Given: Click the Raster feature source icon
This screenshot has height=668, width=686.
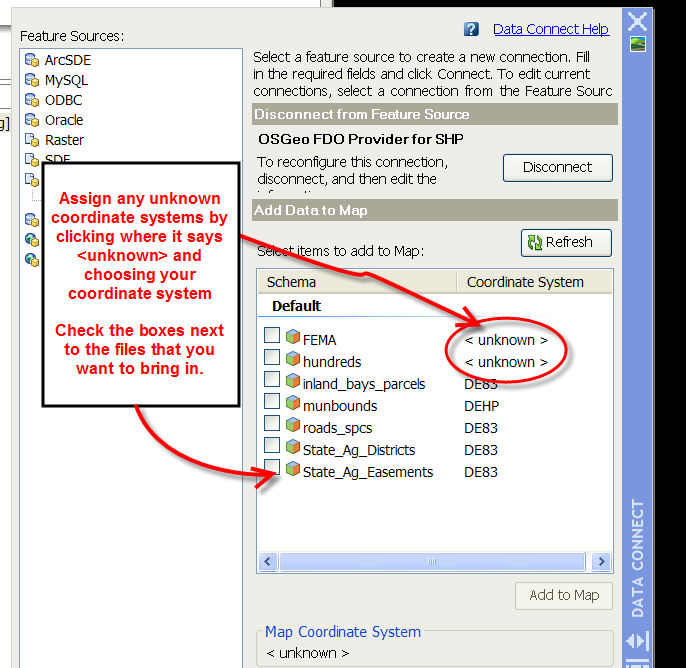Looking at the screenshot, I should pyautogui.click(x=31, y=141).
